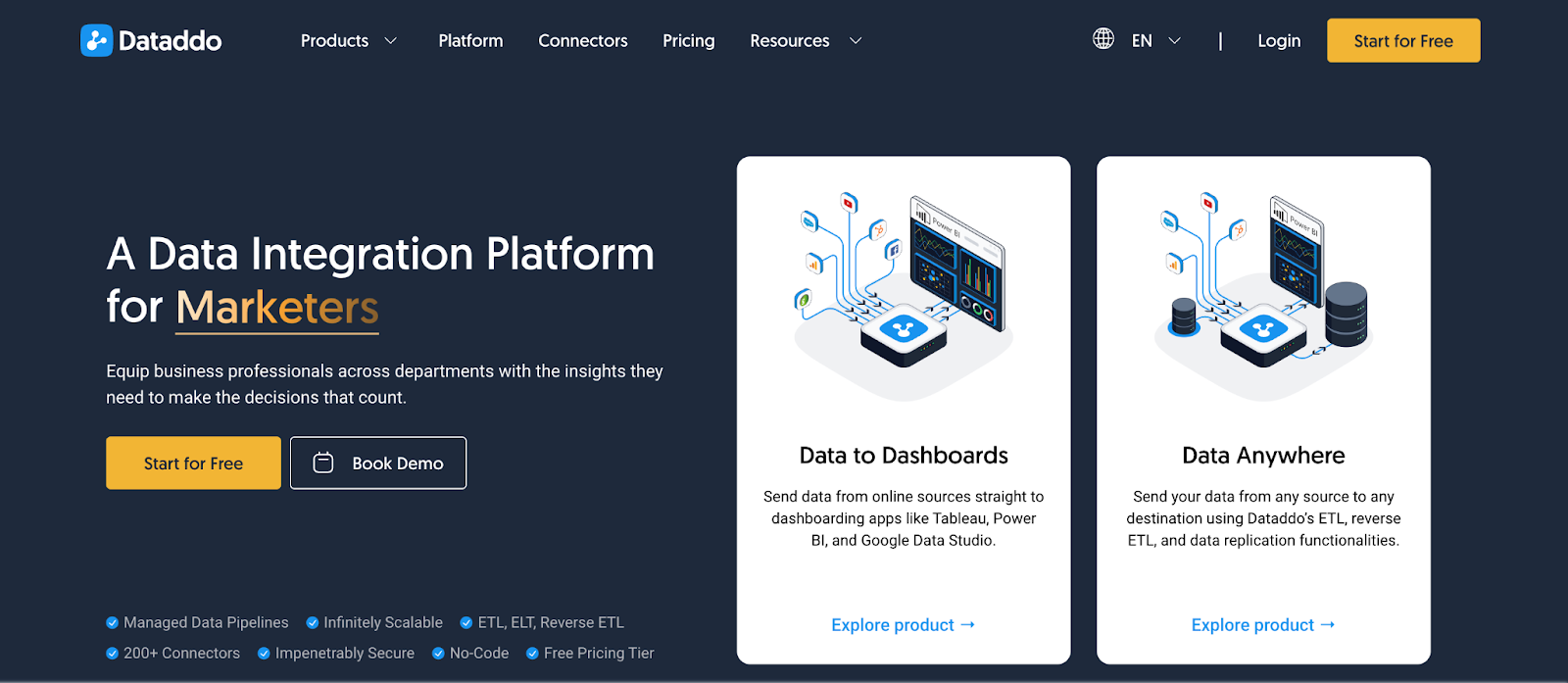Screen dimensions: 1568x683
Task: Click the Equip business professionals paragraph
Action: (384, 384)
